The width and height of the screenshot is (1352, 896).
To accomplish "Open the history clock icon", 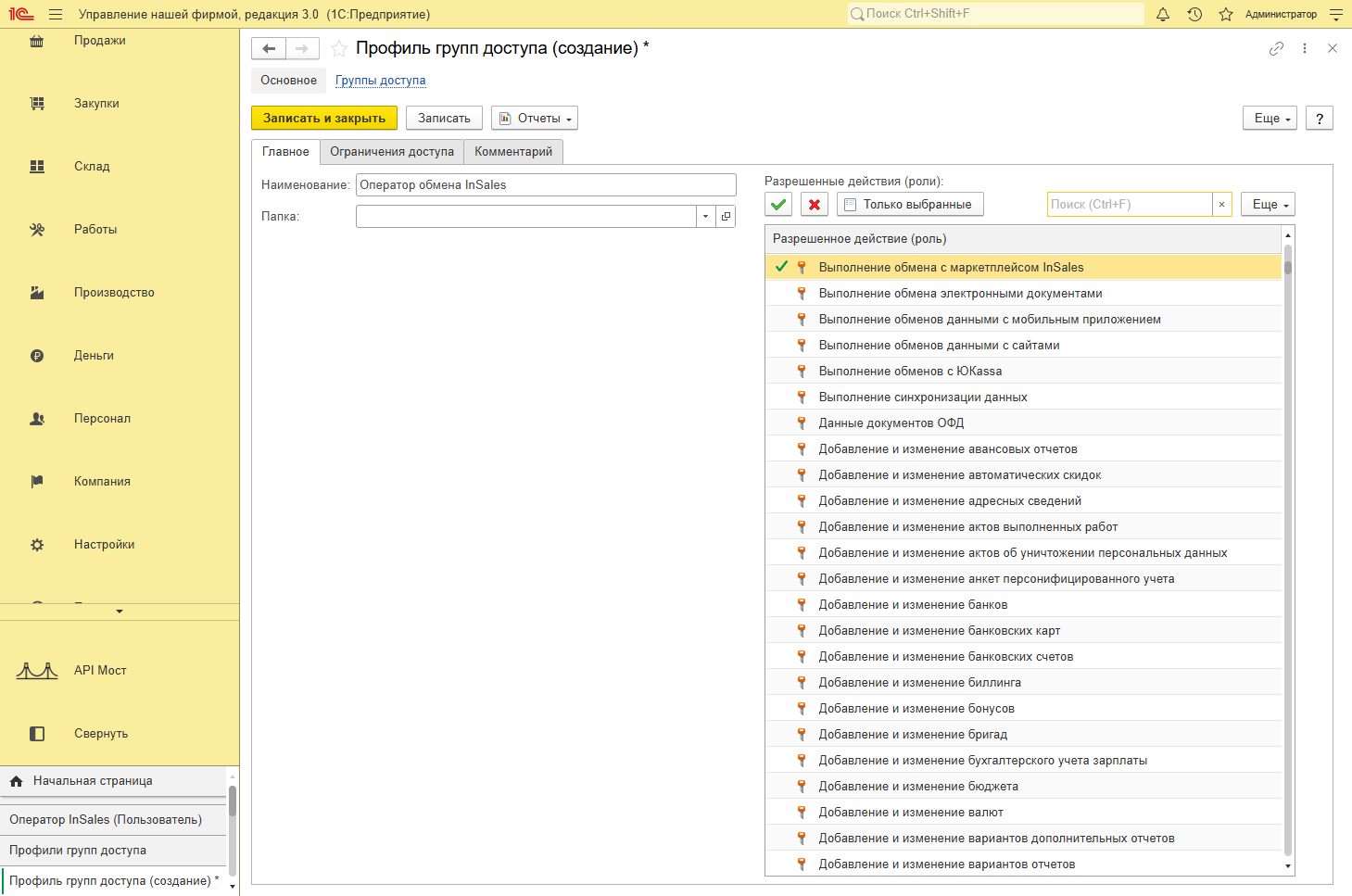I will click(1194, 14).
